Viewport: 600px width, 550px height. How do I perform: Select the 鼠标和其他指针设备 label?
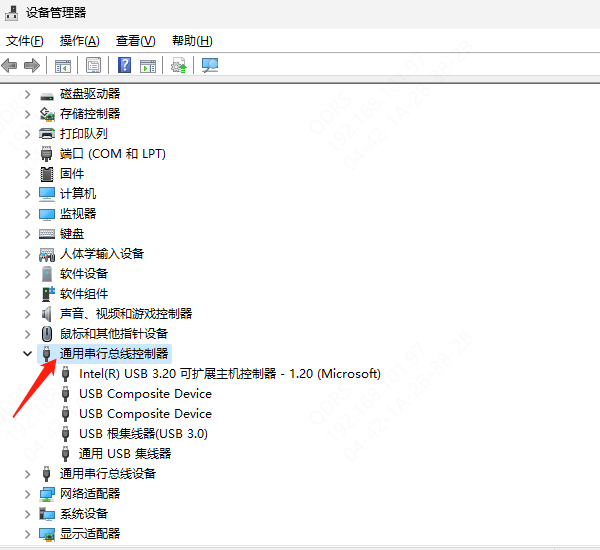114,334
